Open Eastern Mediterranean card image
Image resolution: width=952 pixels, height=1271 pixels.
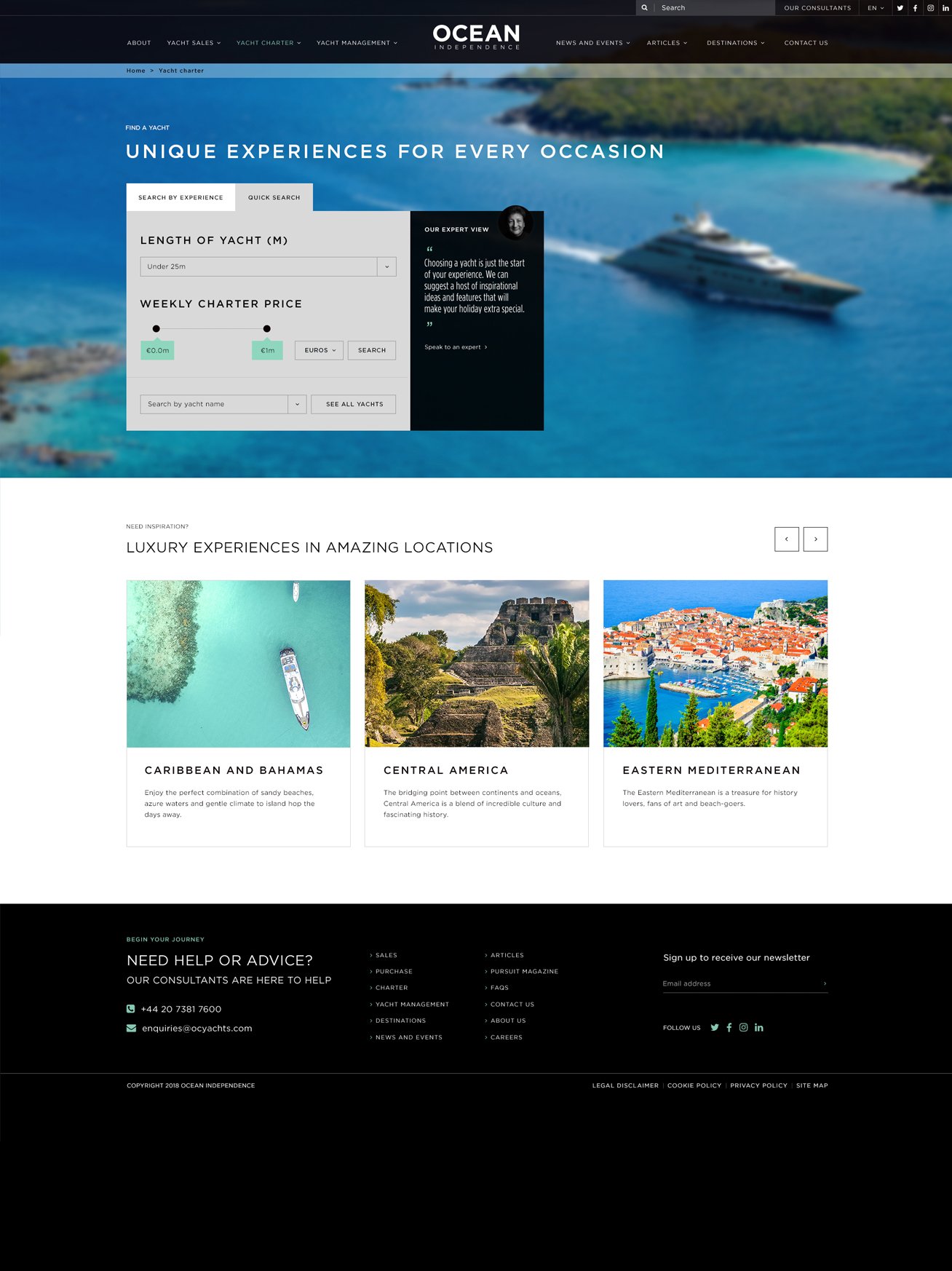click(715, 663)
